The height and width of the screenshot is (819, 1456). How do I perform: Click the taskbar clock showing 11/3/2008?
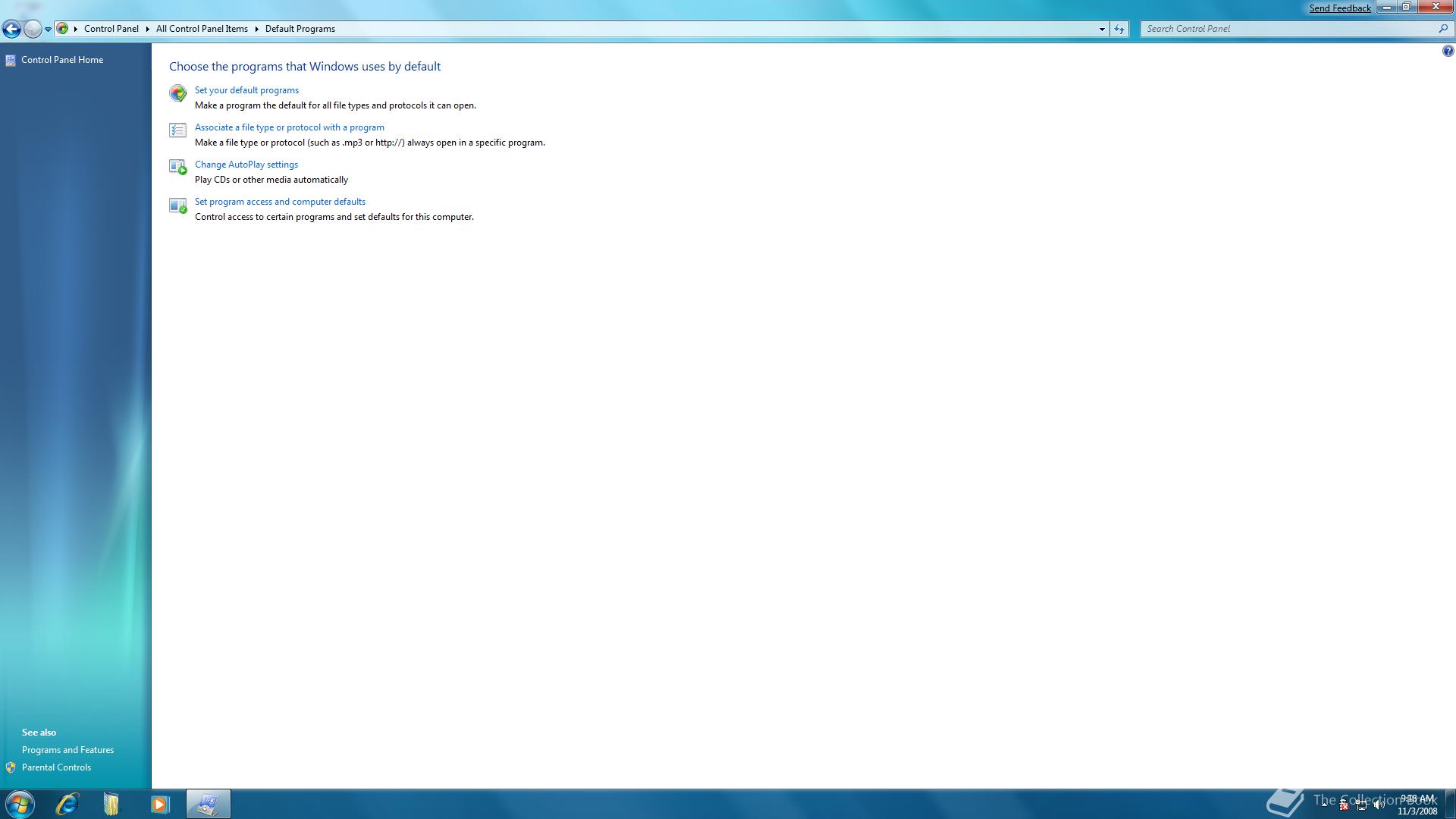point(1417,805)
